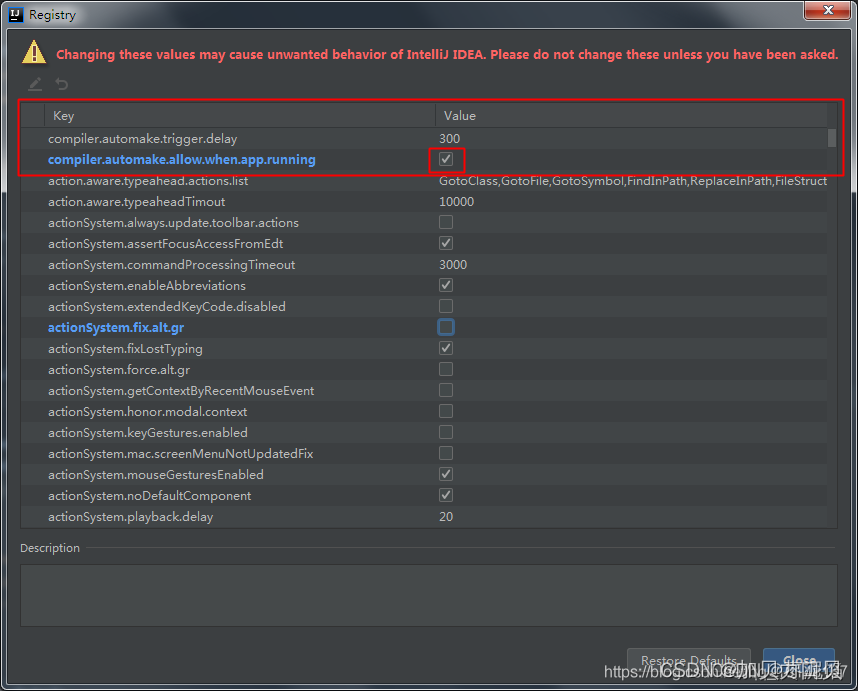The image size is (858, 691).
Task: Select actionSystem.always.update.toolbar.actions key
Action: pyautogui.click(x=173, y=223)
